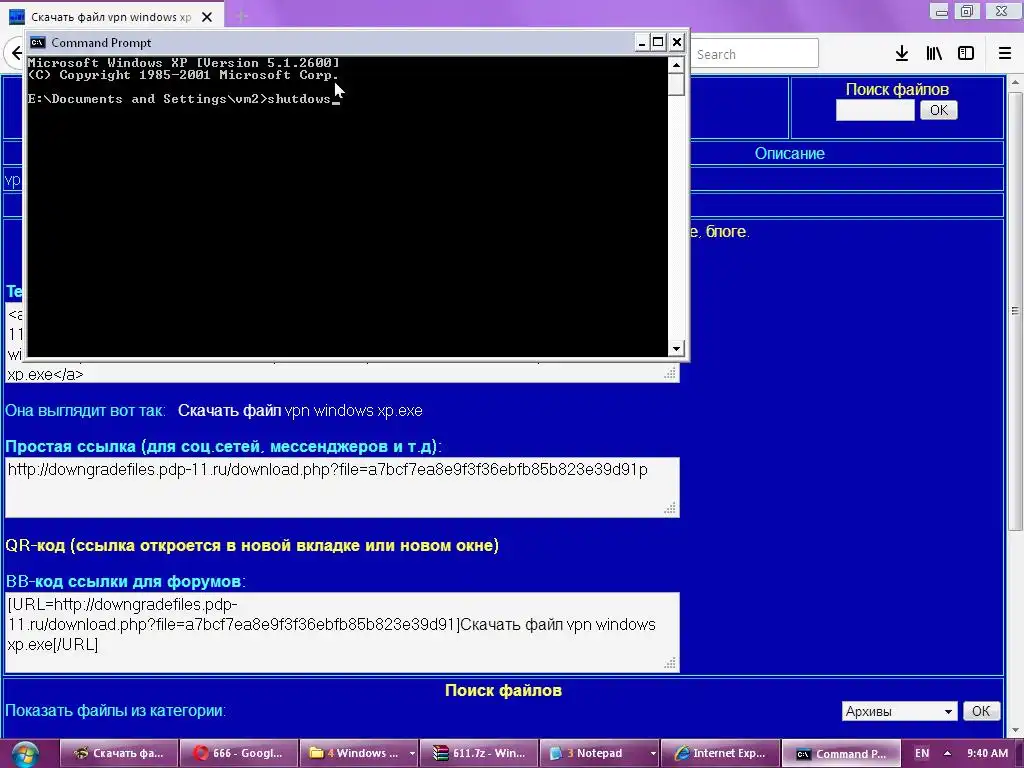Viewport: 1024px width, 768px height.
Task: Click the top-right Поиск файлов heading
Action: tap(897, 89)
